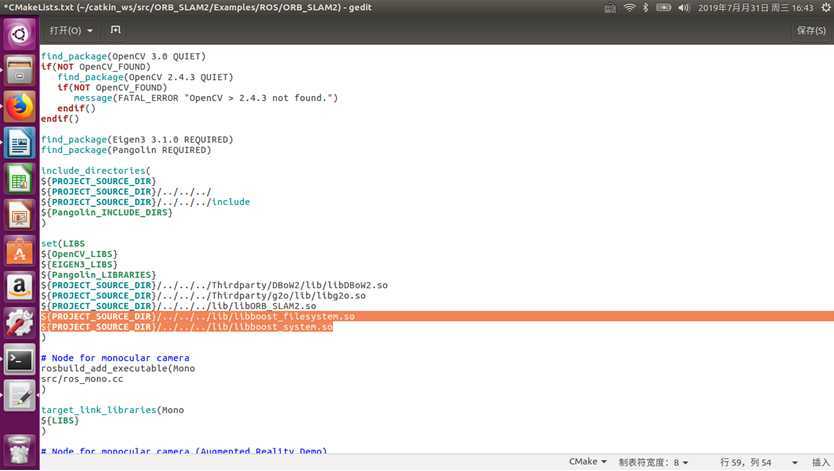
Task: Select the gedit text editor dock icon
Action: pos(20,396)
